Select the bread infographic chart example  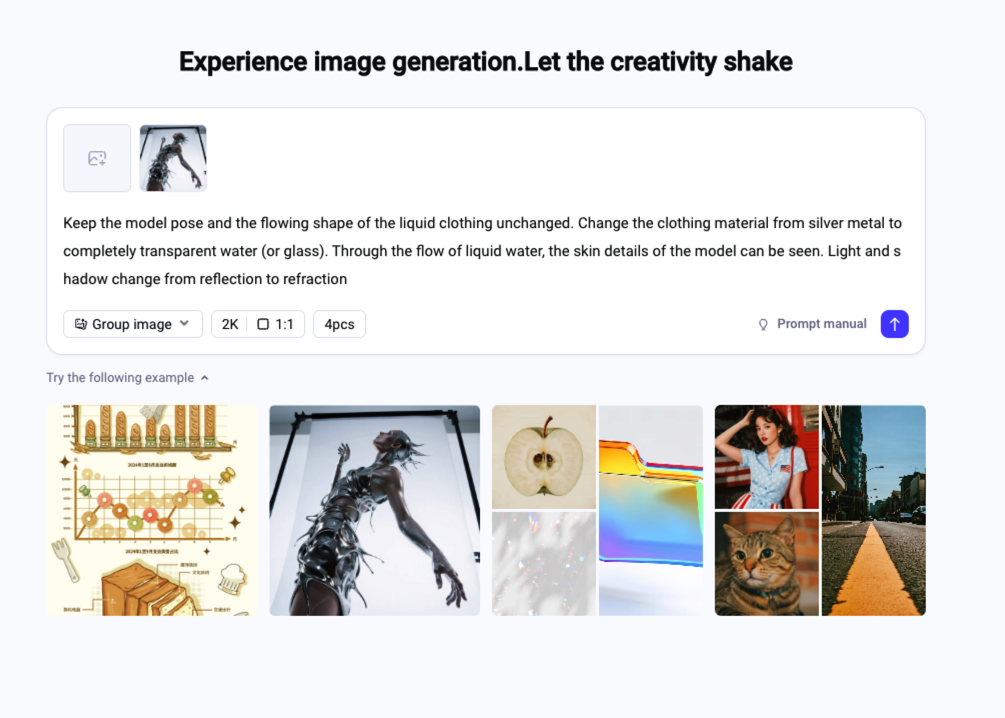pyautogui.click(x=152, y=510)
